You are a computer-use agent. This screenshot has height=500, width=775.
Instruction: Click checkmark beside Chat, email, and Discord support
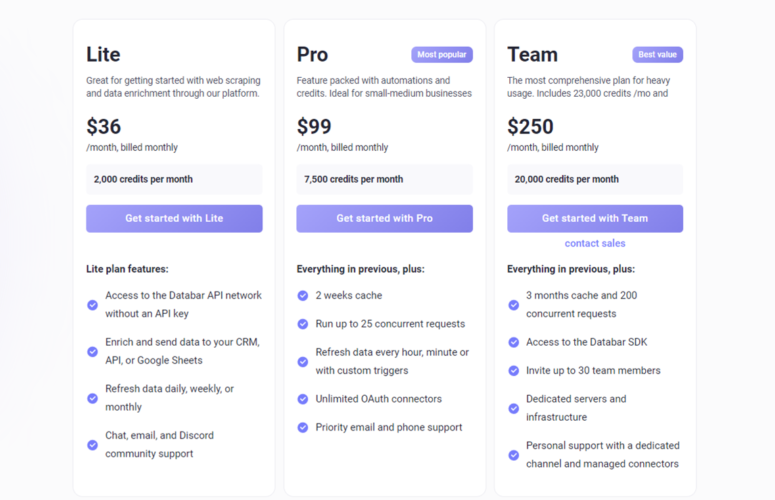(92, 445)
